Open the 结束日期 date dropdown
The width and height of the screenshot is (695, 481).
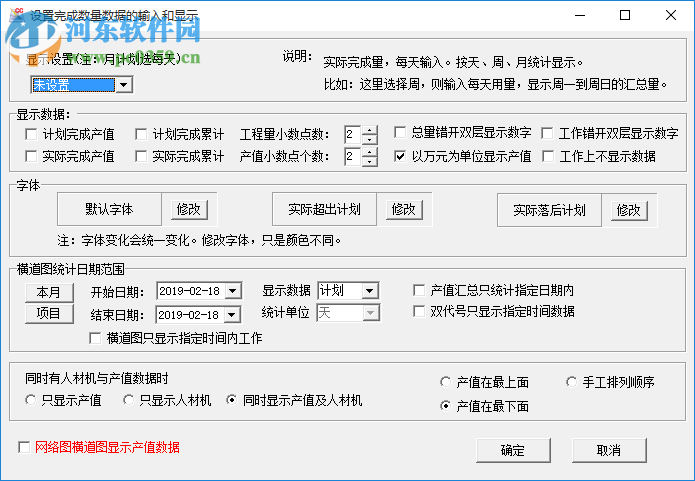tap(232, 315)
